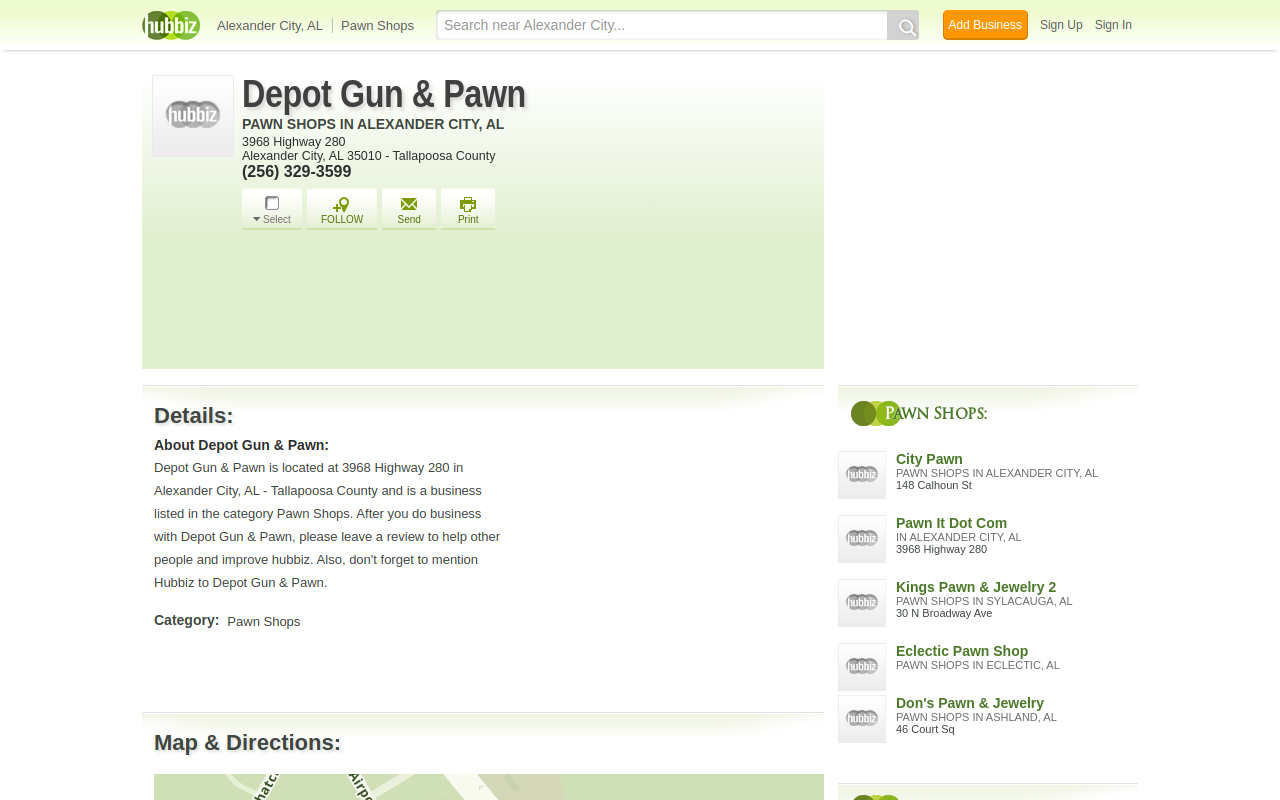Open the Sign In link
1280x800 pixels.
tap(1113, 25)
